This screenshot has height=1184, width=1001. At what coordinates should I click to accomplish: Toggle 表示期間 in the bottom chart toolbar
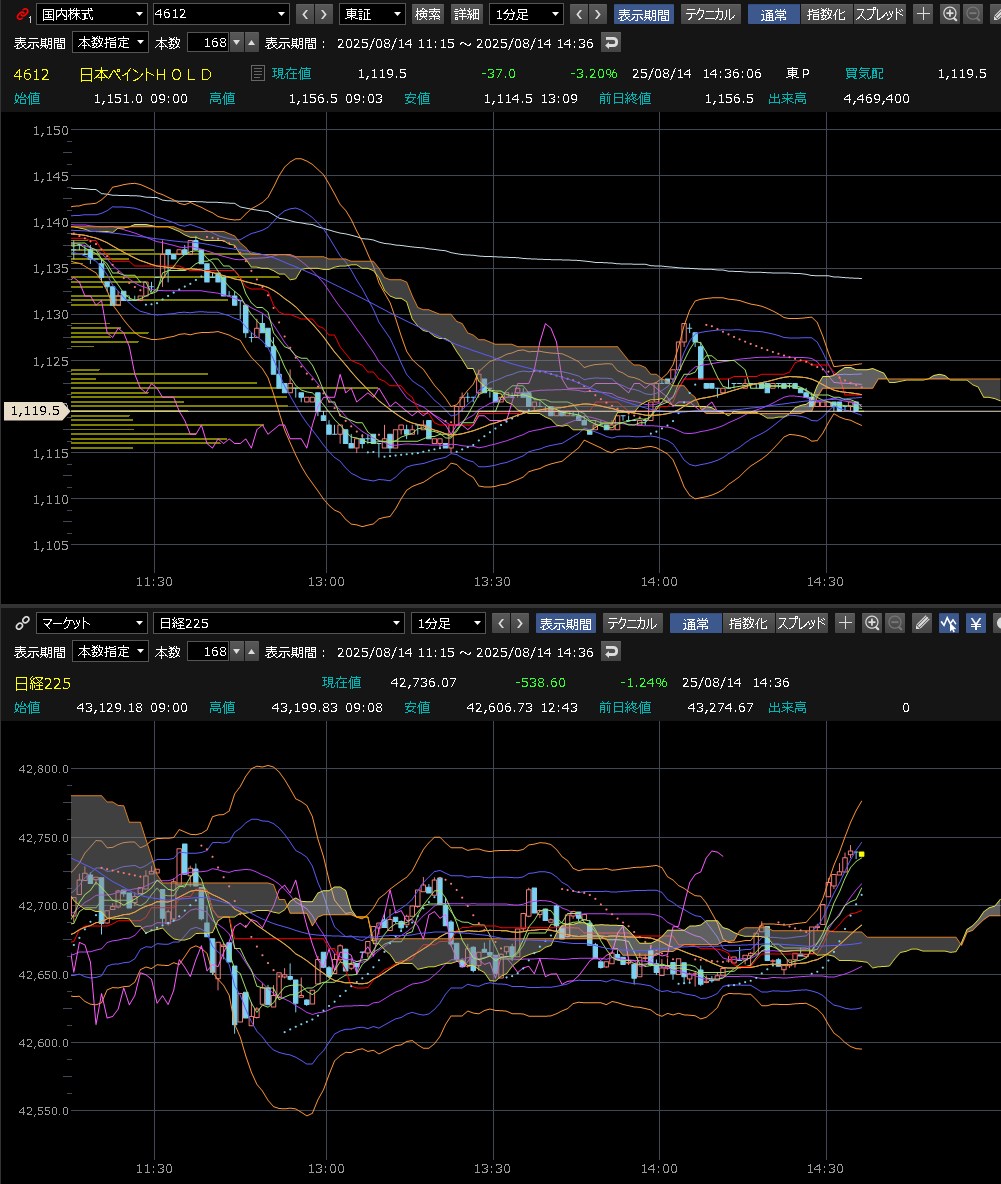coord(565,624)
